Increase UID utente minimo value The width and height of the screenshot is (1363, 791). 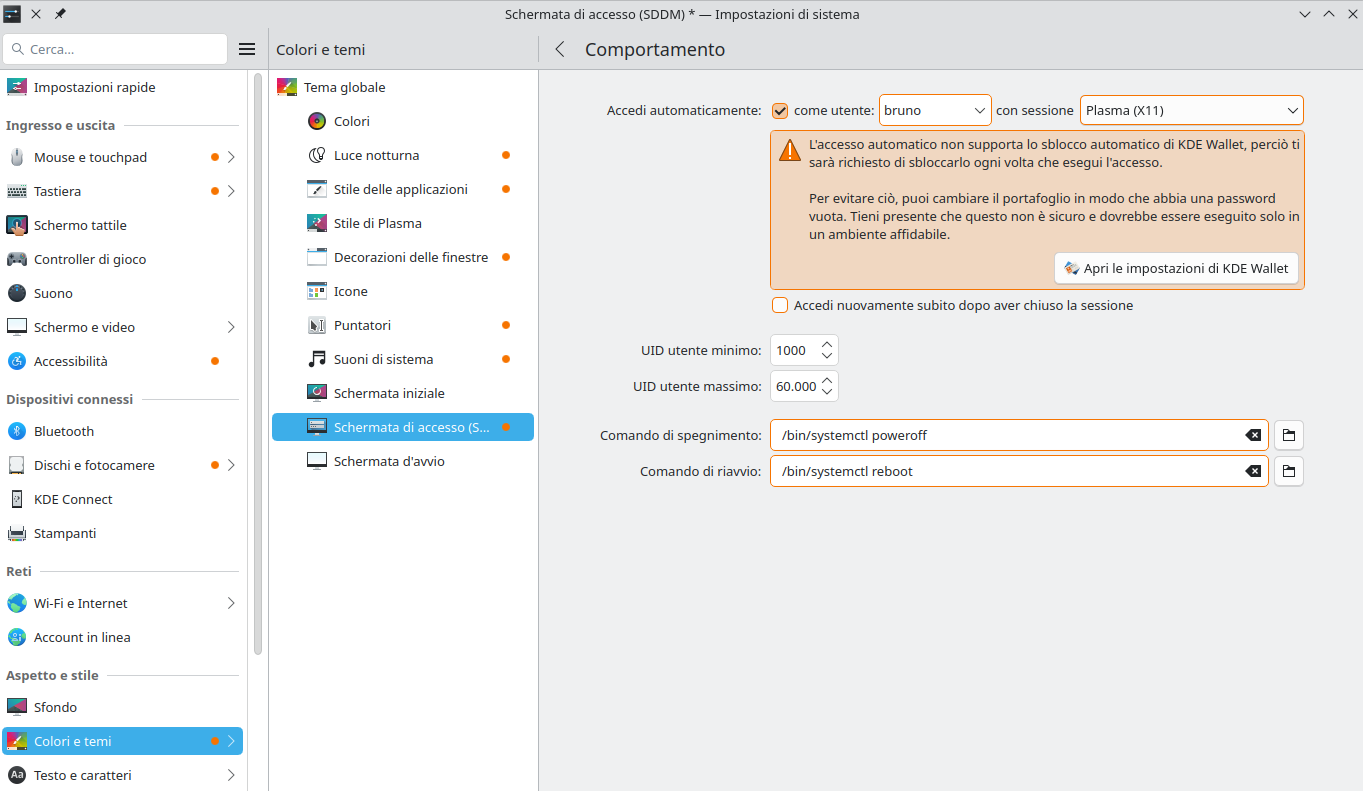(827, 345)
